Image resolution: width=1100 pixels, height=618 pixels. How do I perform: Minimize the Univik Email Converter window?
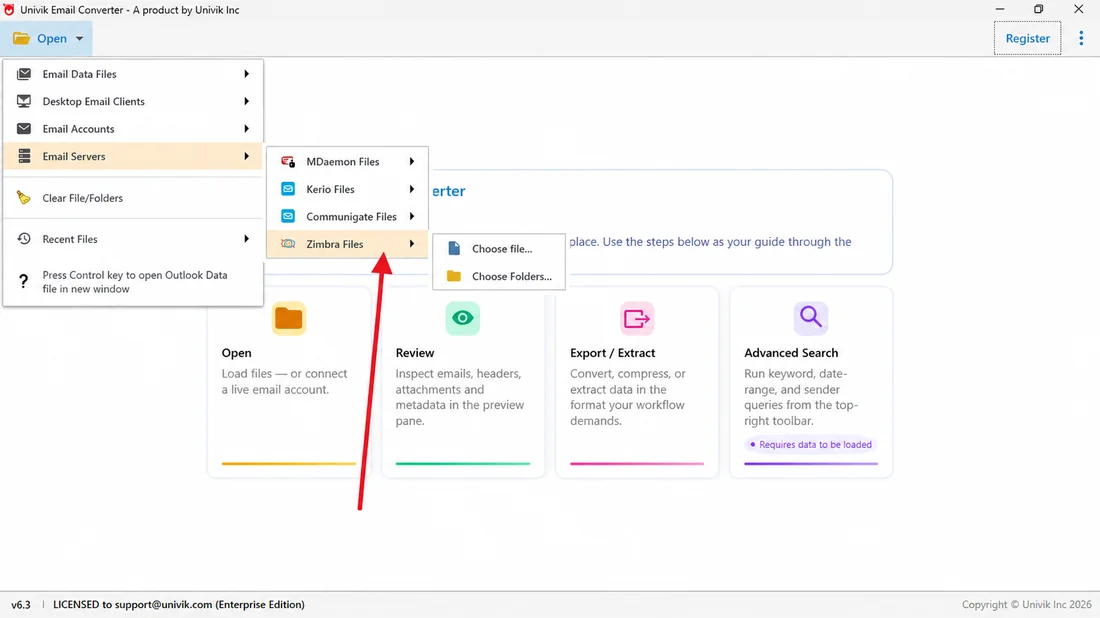[x=1000, y=9]
